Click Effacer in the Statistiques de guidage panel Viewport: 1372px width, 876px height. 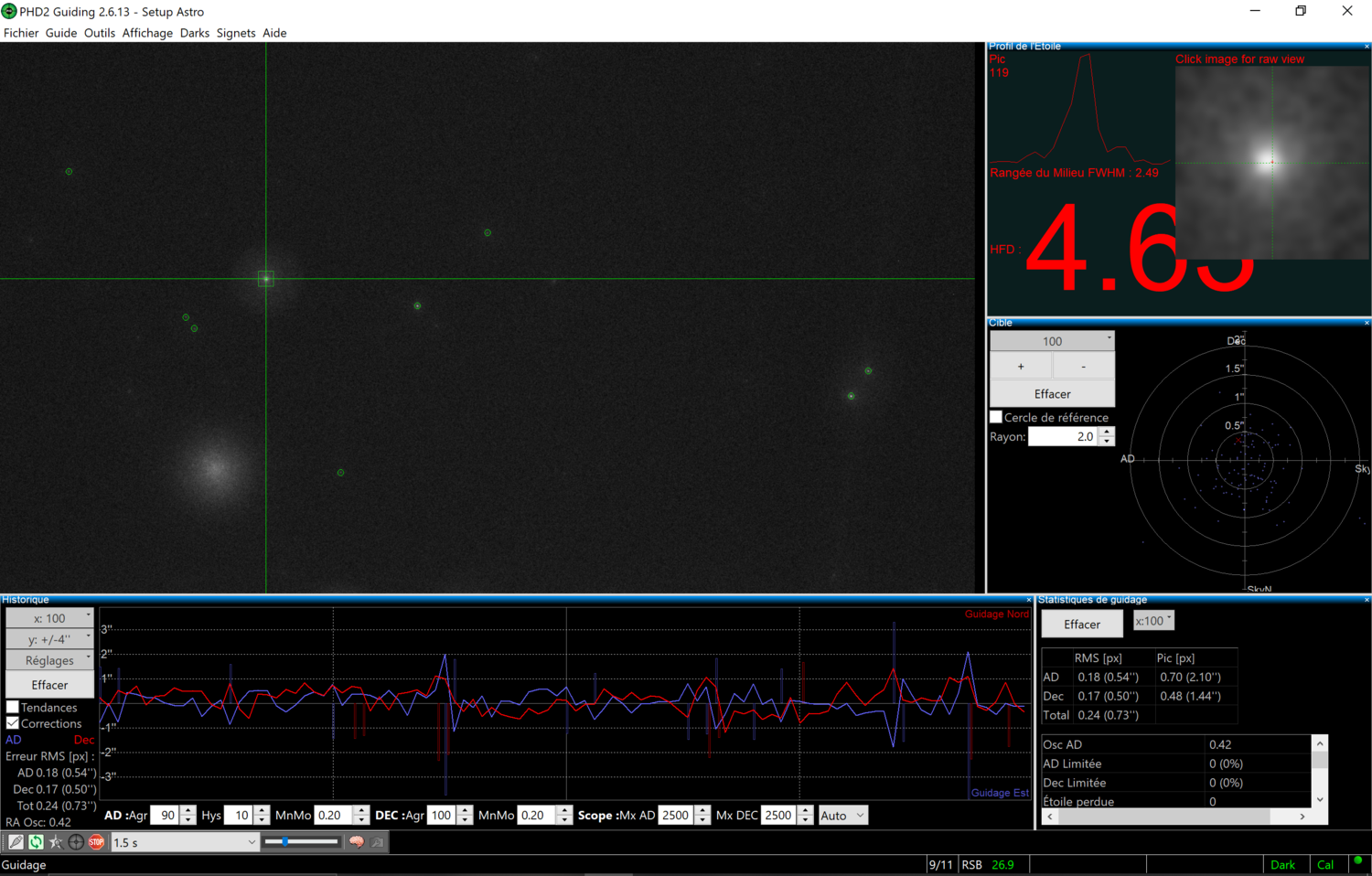1082,625
